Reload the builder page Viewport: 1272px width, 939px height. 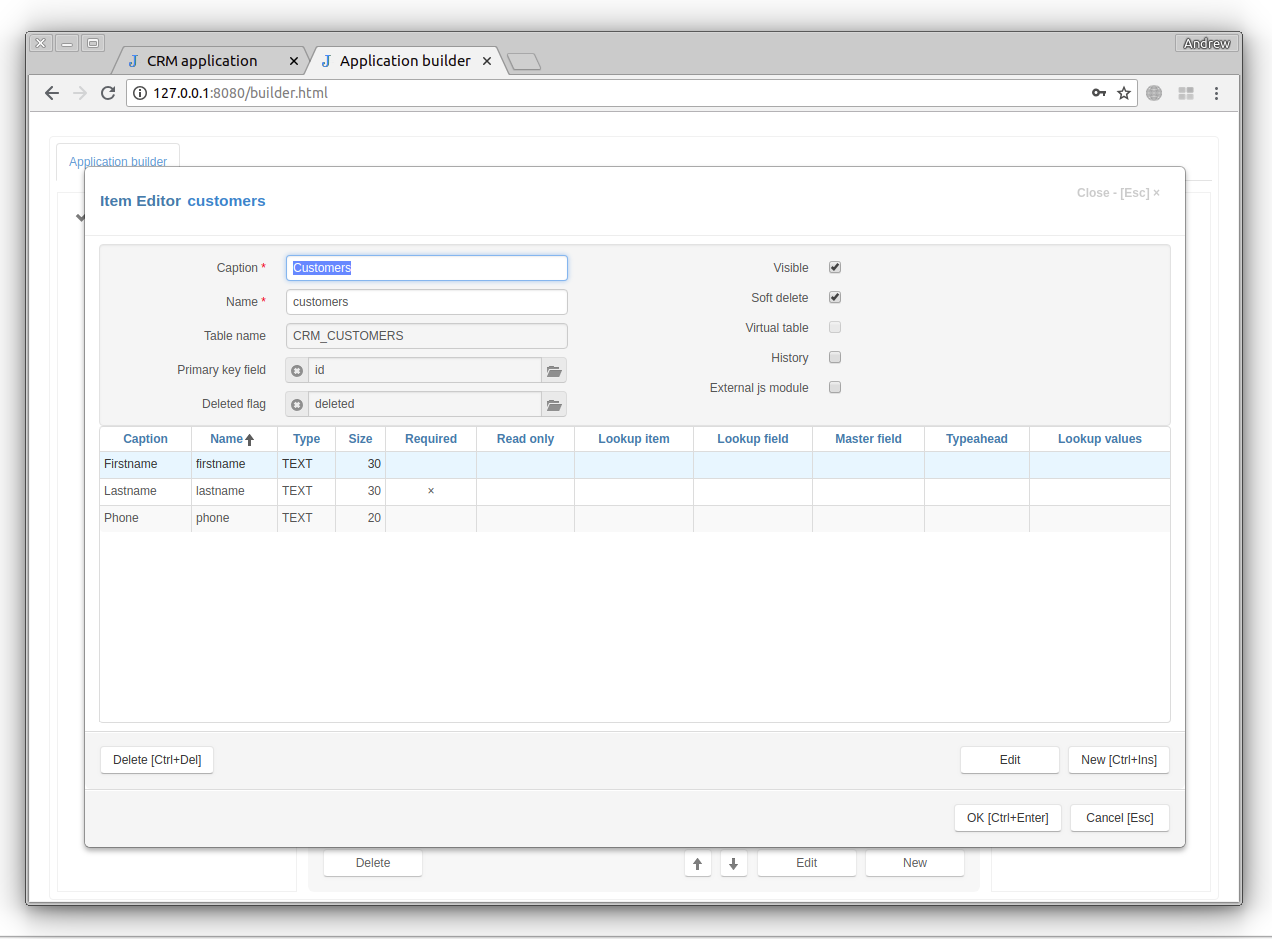(x=108, y=93)
